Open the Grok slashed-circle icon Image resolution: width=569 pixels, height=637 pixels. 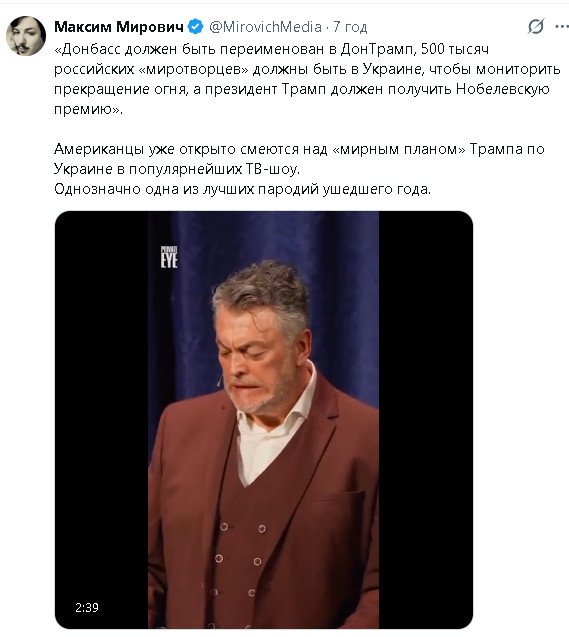pyautogui.click(x=536, y=27)
